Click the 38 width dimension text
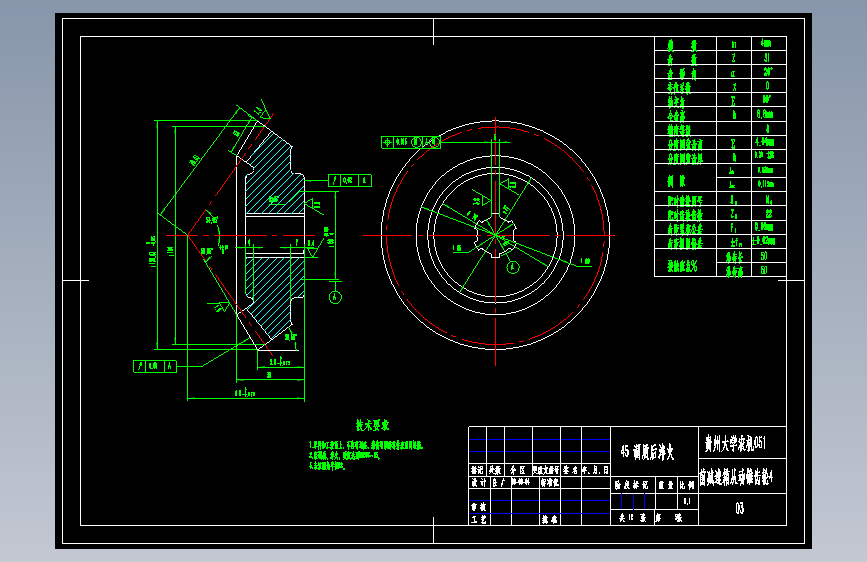 tap(269, 375)
